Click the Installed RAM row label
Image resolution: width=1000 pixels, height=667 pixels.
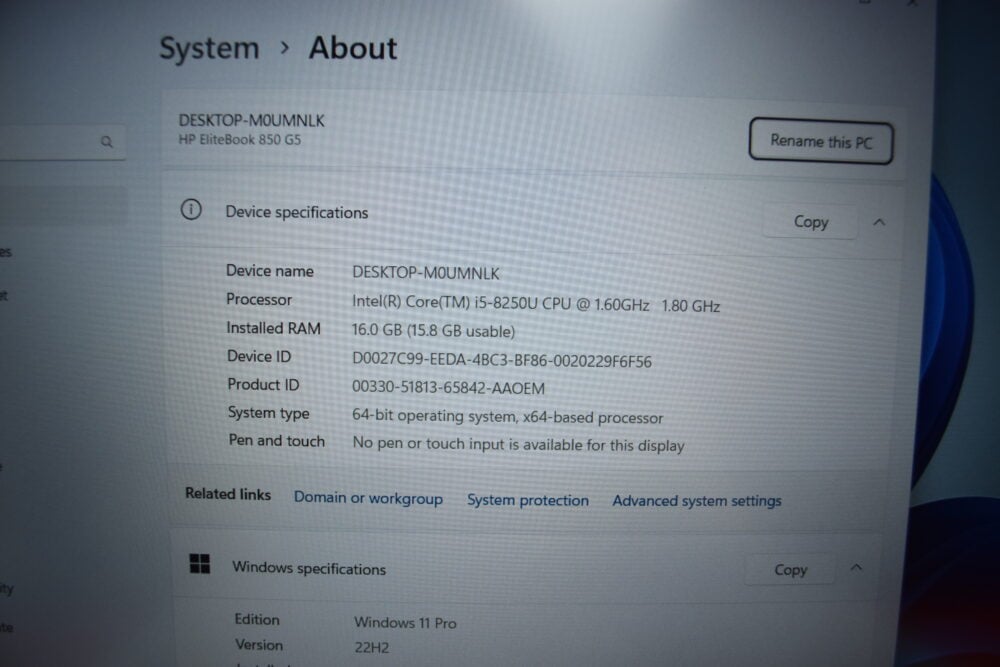coord(274,328)
